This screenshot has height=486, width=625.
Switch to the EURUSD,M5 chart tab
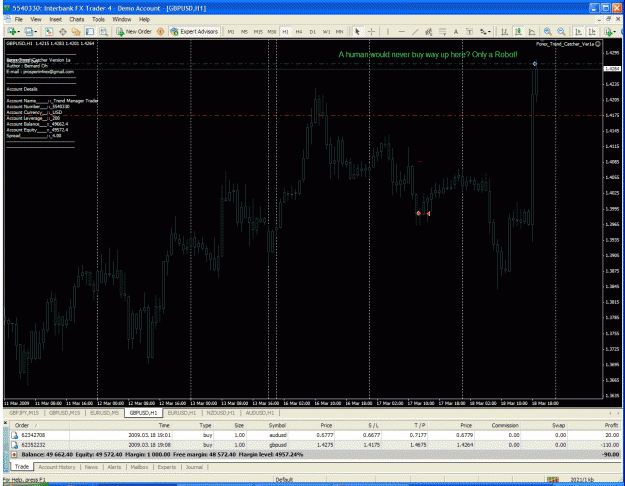104,413
